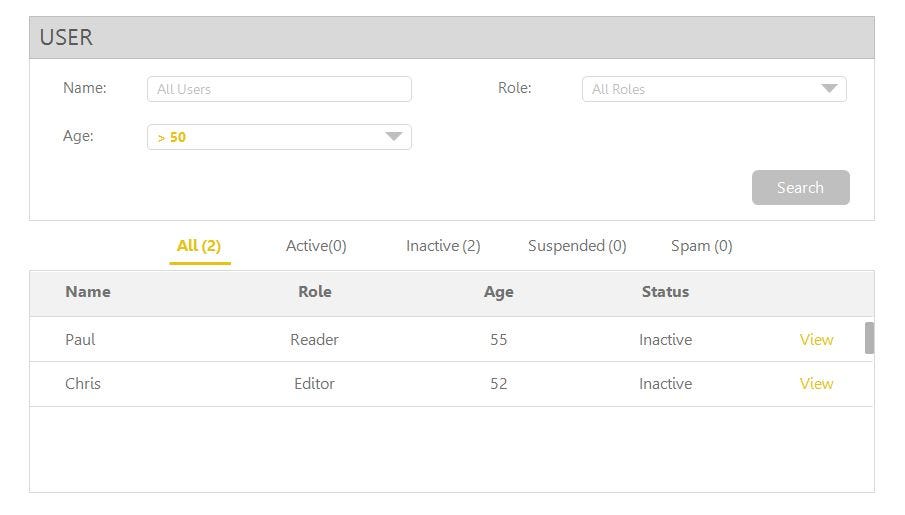Click View link for Chris
905x515 pixels.
(816, 383)
